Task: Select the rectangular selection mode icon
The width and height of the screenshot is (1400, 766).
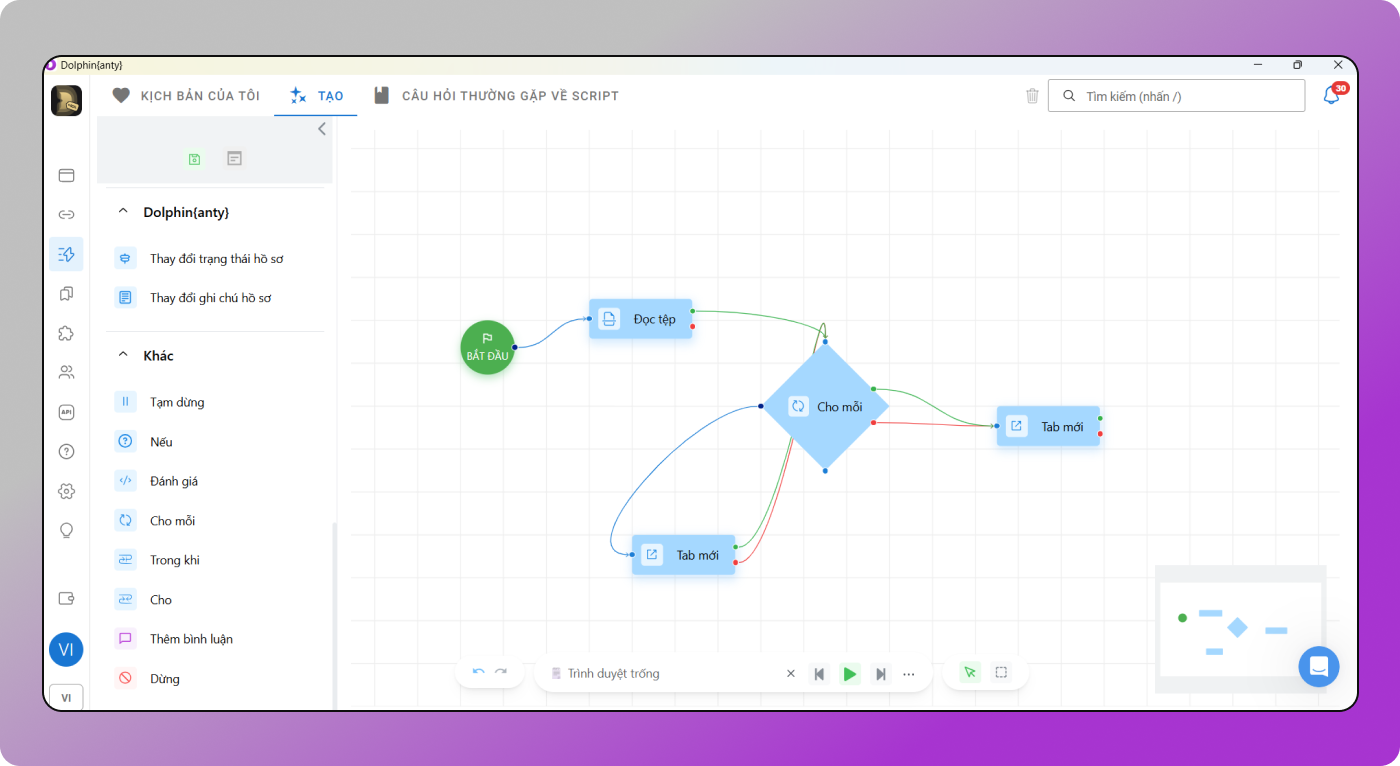Action: [1001, 673]
